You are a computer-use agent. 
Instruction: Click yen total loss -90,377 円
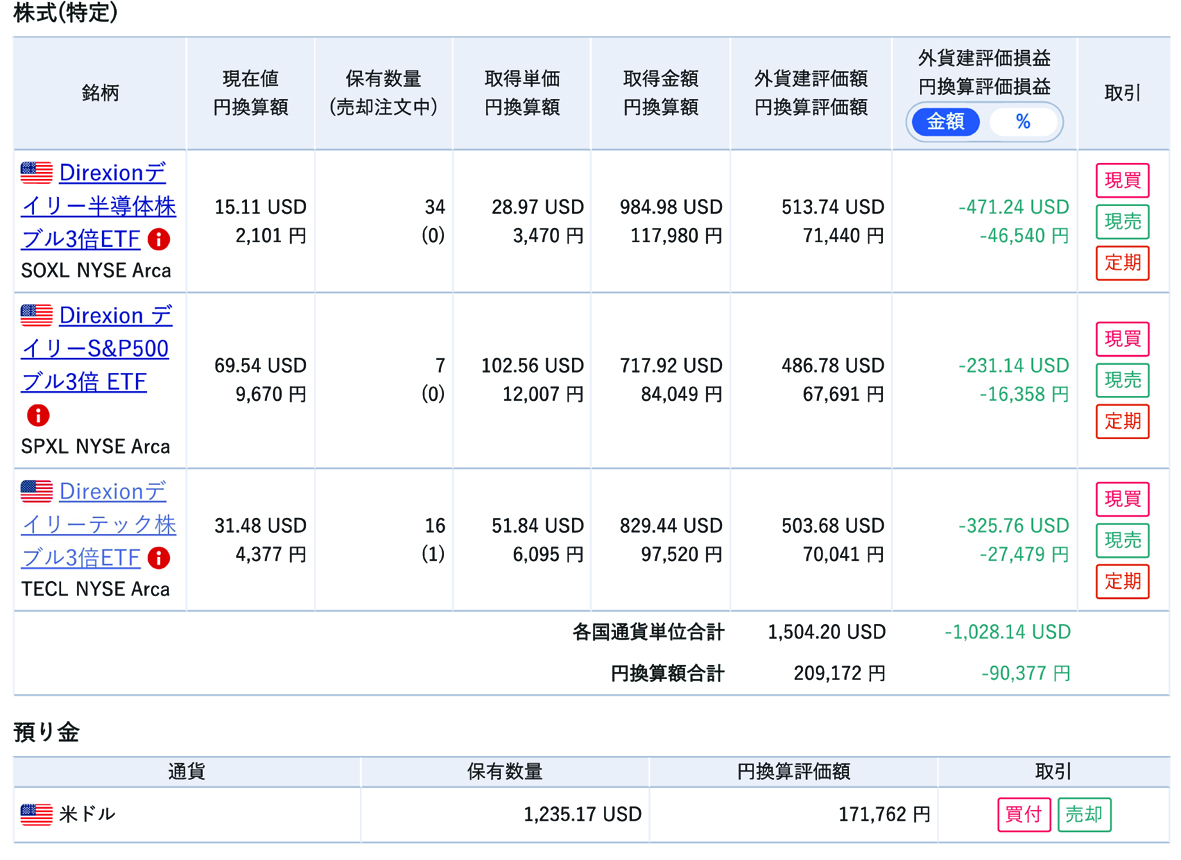coord(1025,673)
